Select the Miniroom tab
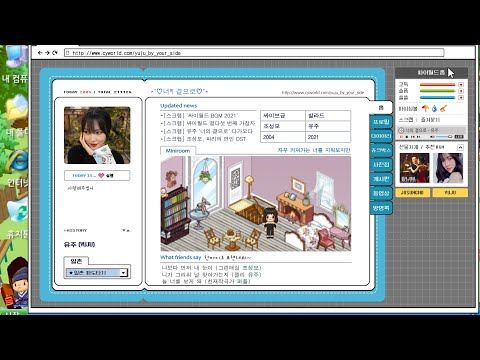This screenshot has height=360, width=480. pyautogui.click(x=178, y=151)
